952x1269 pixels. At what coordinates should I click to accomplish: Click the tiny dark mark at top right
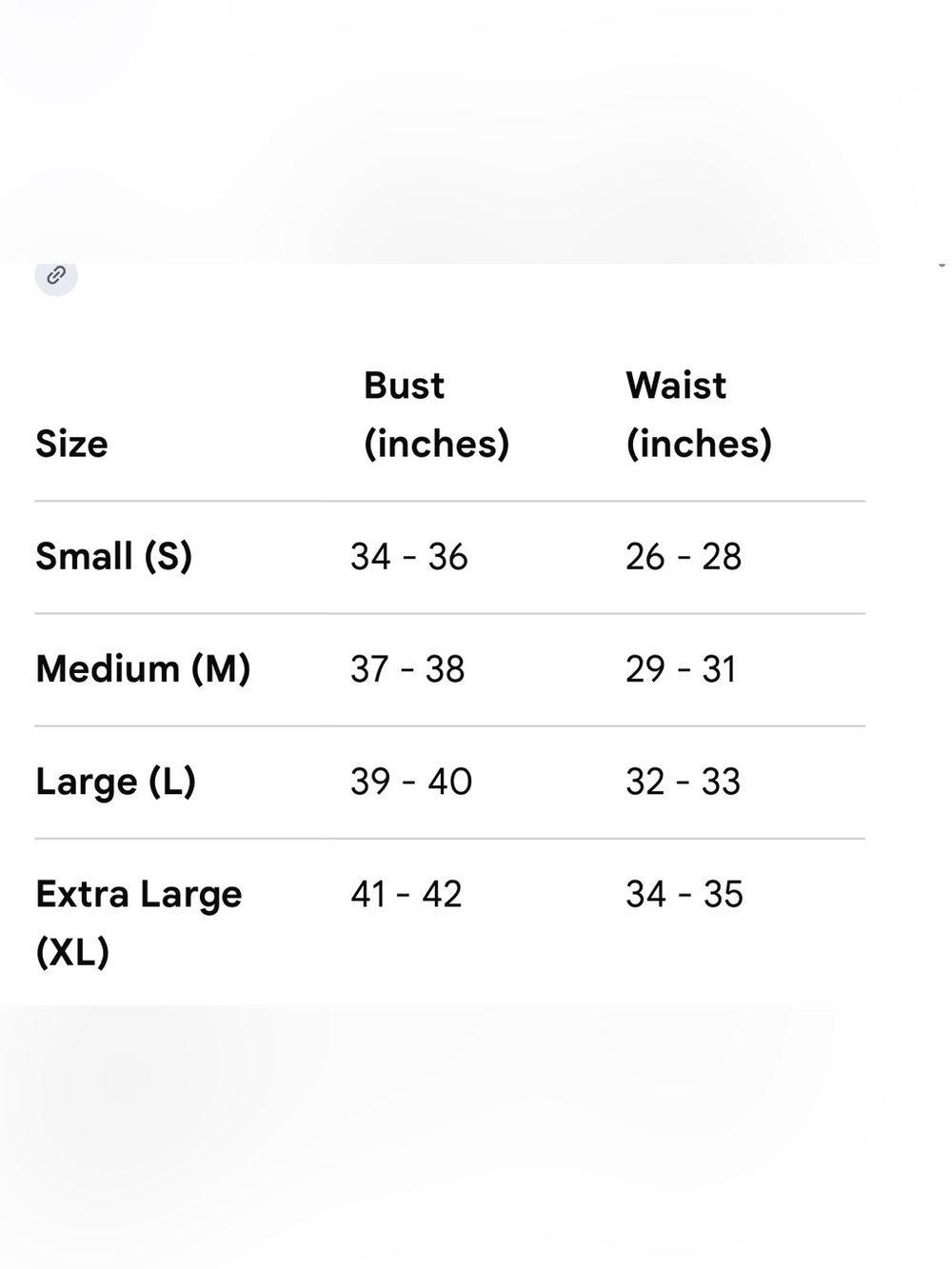[x=942, y=265]
